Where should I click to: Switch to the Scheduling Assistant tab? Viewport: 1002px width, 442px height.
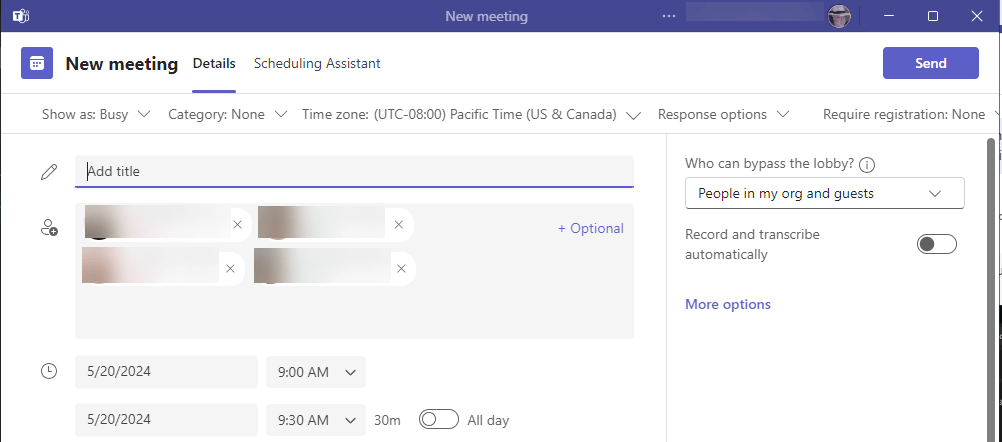point(317,63)
